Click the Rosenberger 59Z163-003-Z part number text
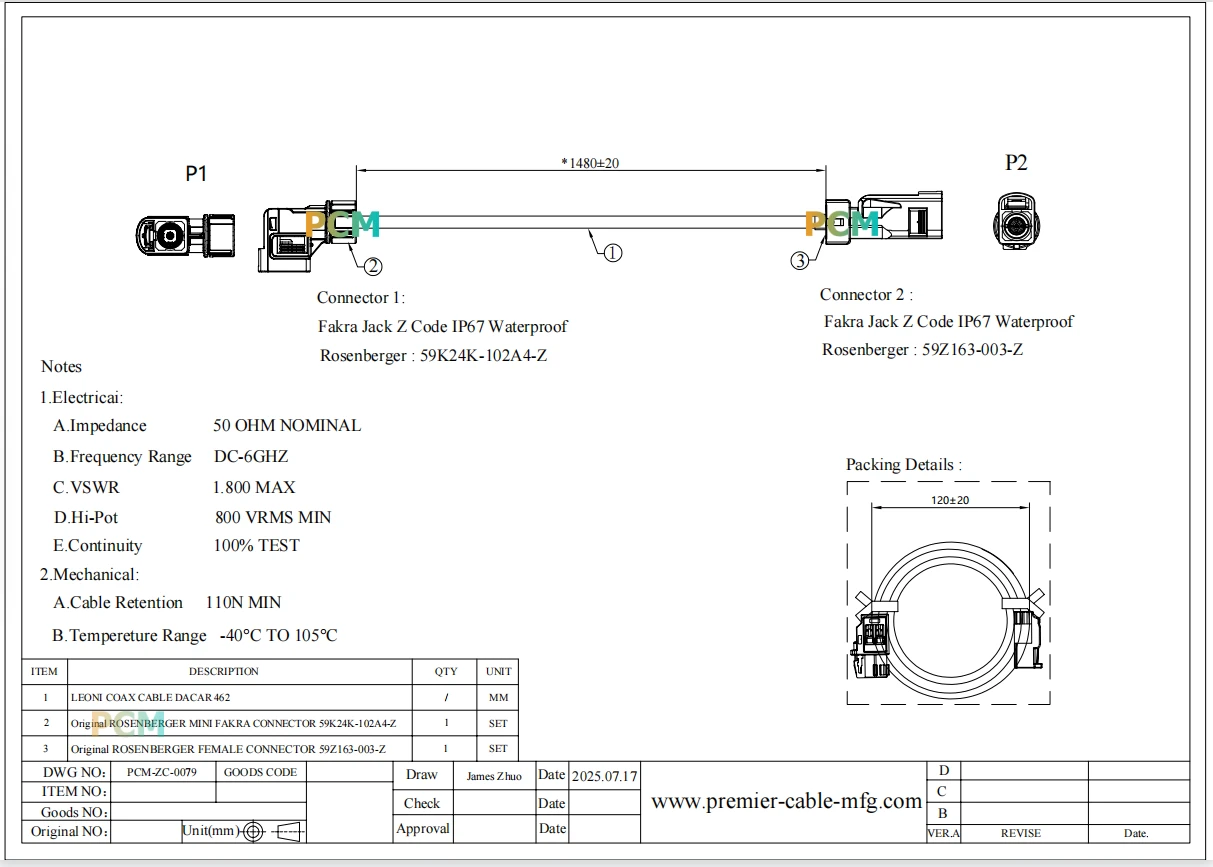1213x867 pixels. [x=922, y=349]
